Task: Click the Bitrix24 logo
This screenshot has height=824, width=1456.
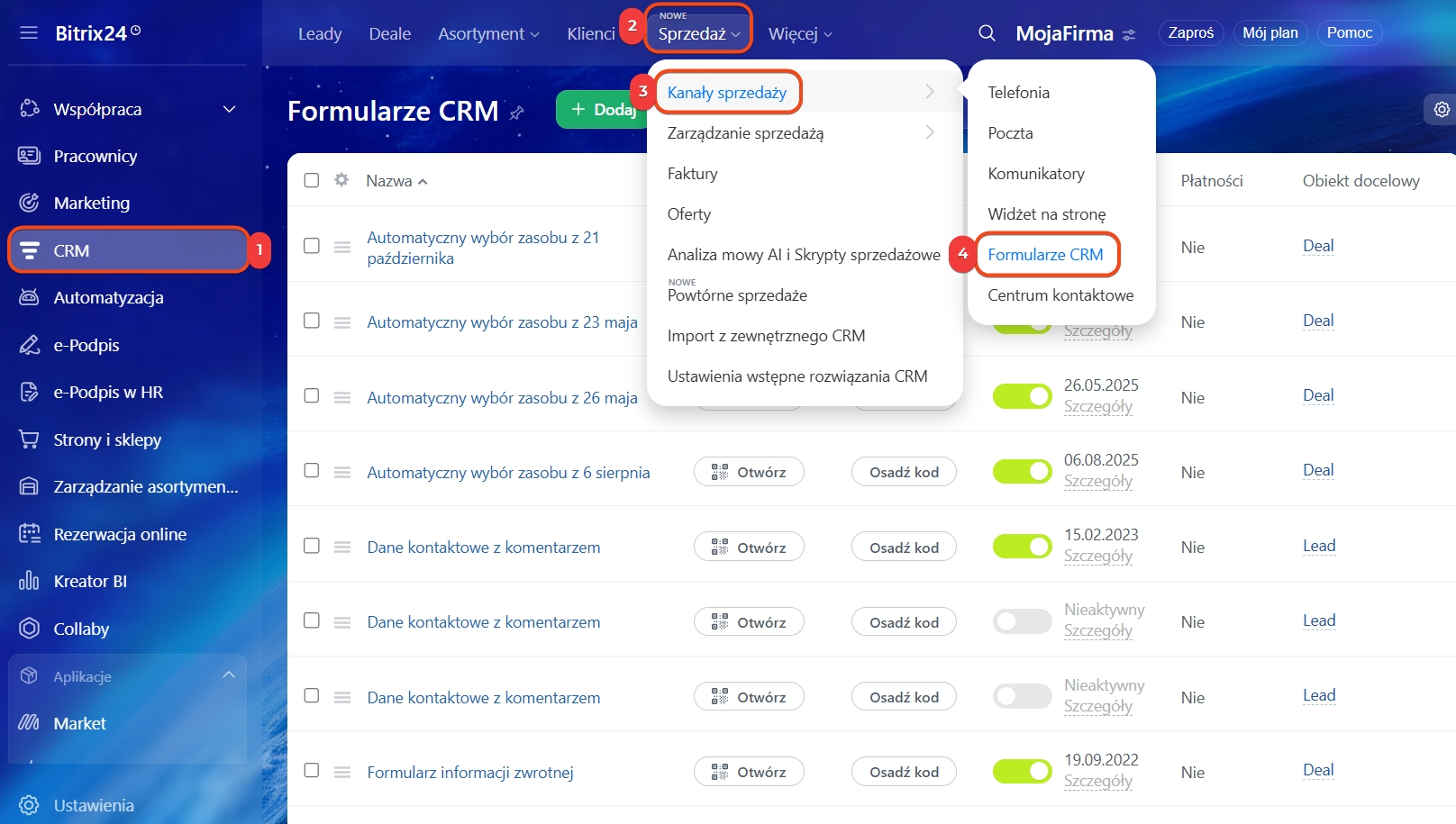Action: (x=98, y=33)
